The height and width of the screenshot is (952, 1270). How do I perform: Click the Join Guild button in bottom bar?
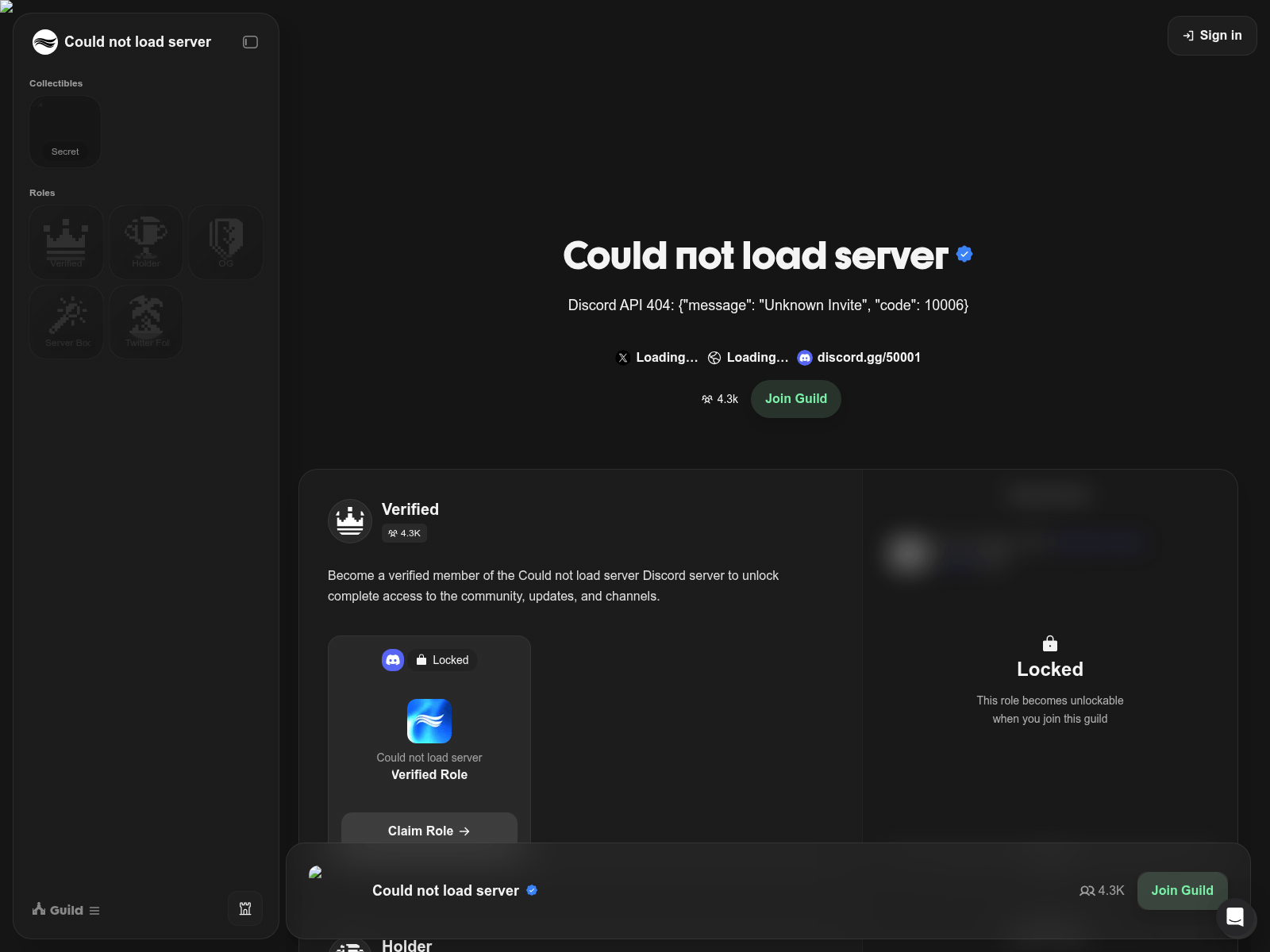pyautogui.click(x=1183, y=891)
